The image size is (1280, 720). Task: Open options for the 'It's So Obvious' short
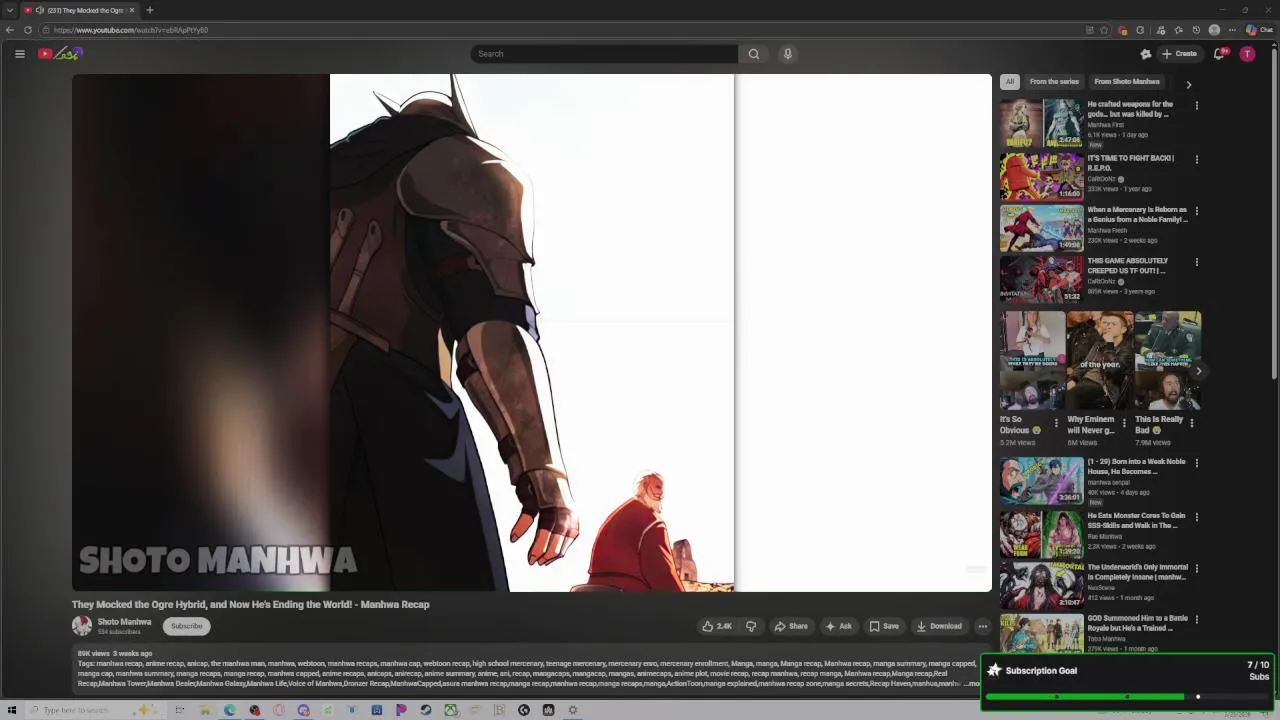pos(1056,423)
